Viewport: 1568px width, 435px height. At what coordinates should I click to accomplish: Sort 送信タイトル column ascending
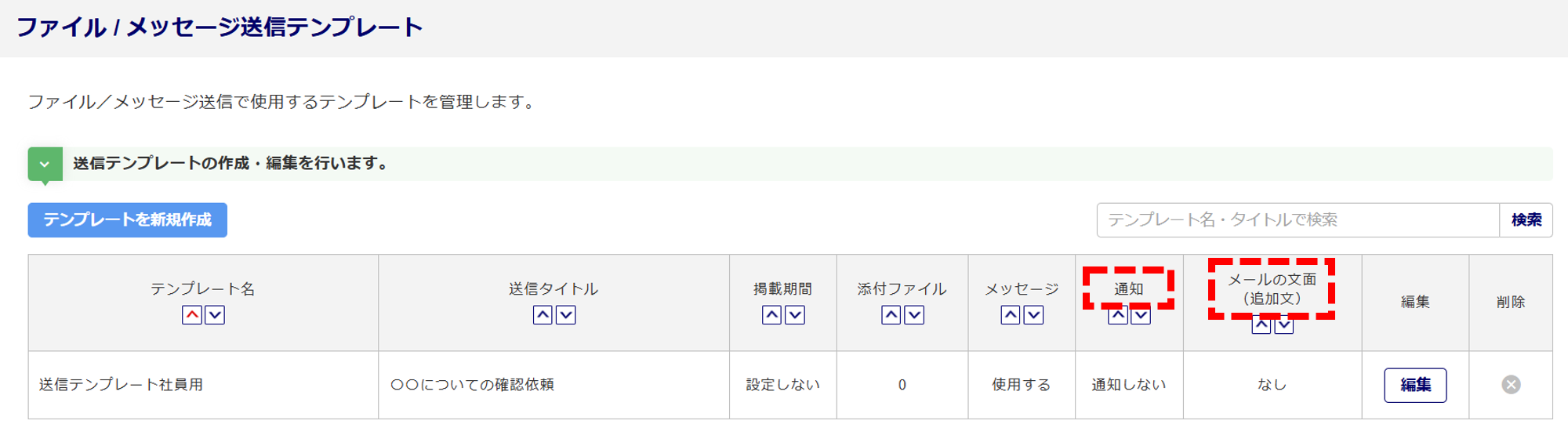click(x=543, y=315)
